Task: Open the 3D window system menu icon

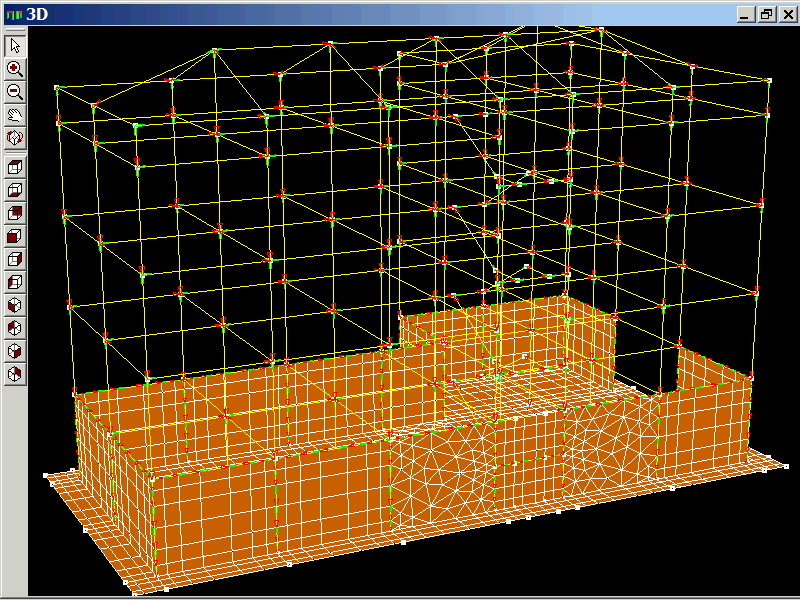Action: click(11, 14)
